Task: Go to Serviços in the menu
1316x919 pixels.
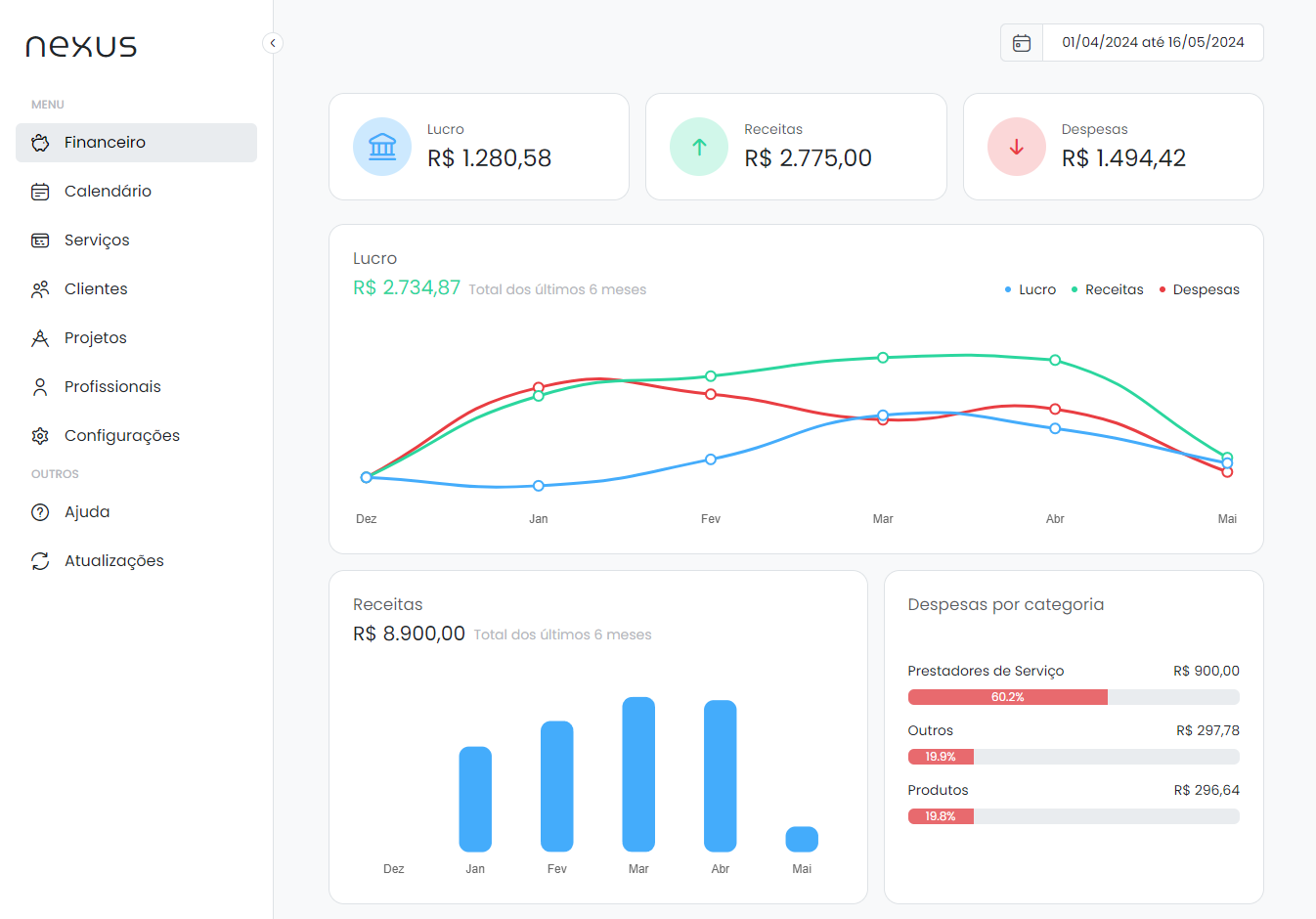Action: tap(136, 241)
